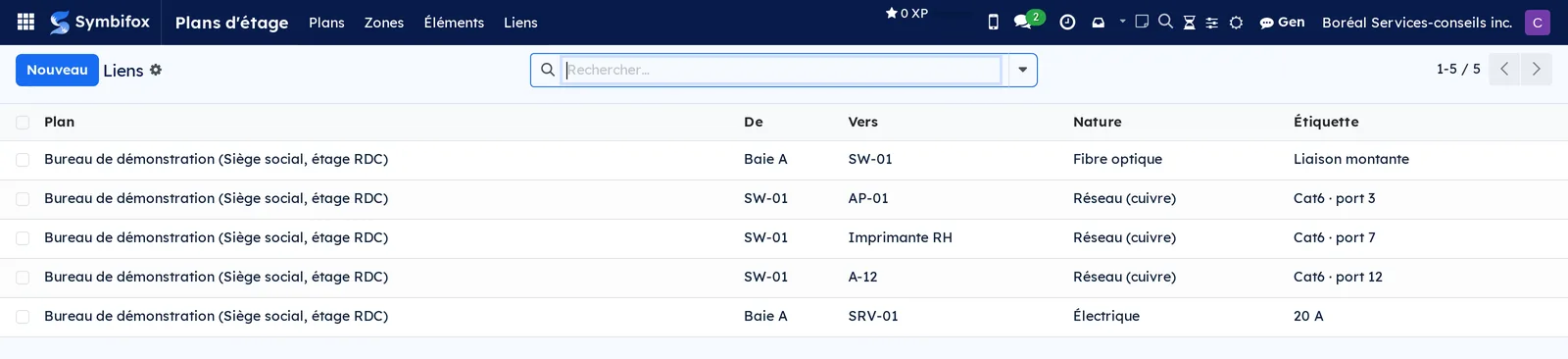
Task: Open conversations with 2 unread messages
Action: pos(1028,20)
